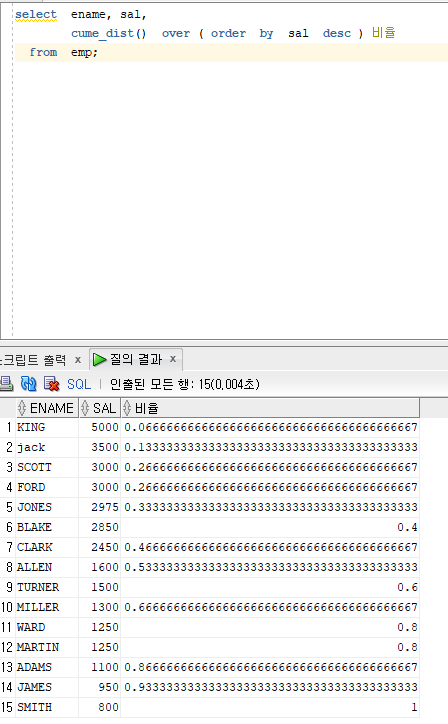Click the green run arrow on 질의 결과 tab
This screenshot has height=724, width=448.
click(x=99, y=359)
